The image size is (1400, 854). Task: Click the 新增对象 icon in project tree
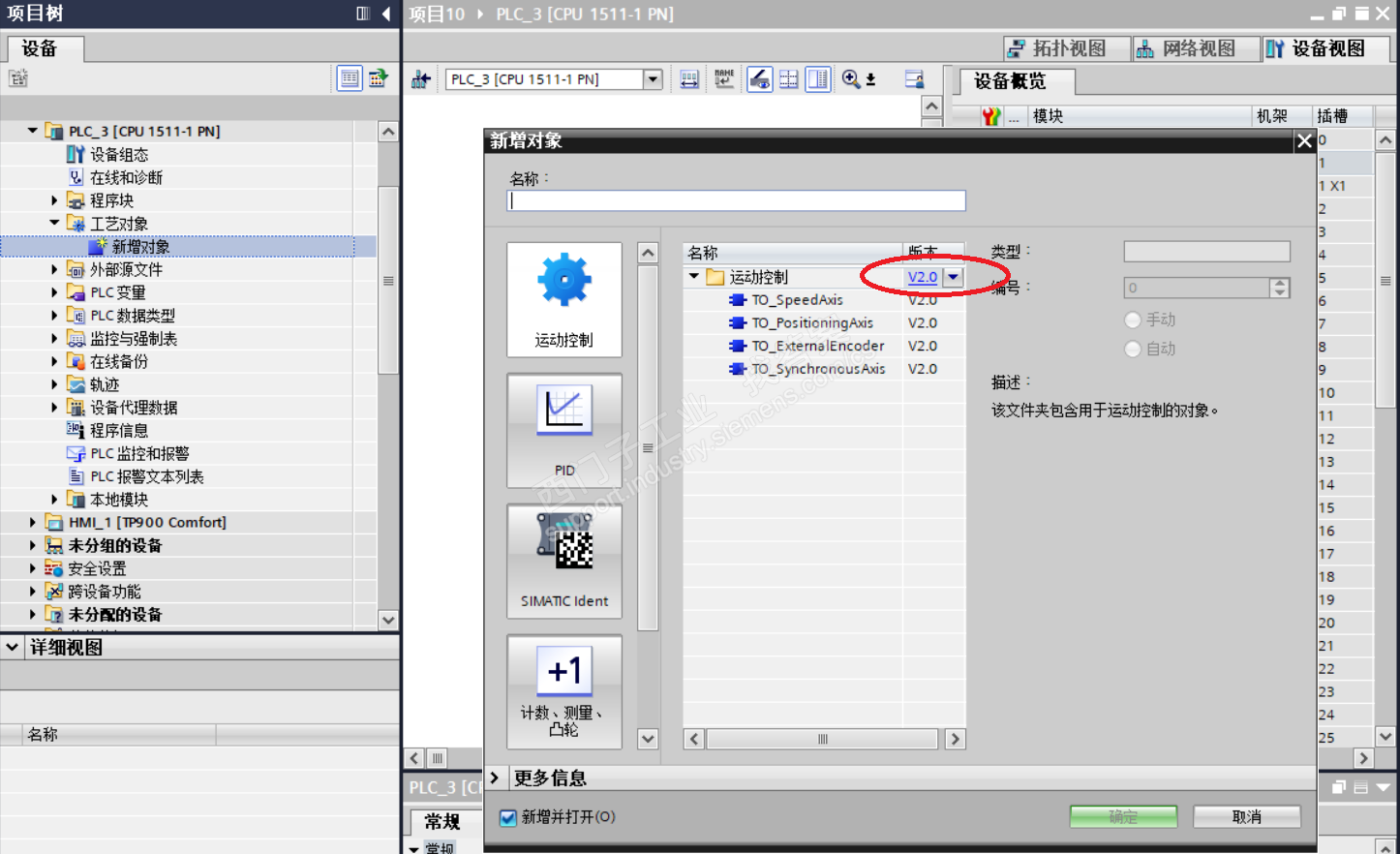tap(98, 246)
